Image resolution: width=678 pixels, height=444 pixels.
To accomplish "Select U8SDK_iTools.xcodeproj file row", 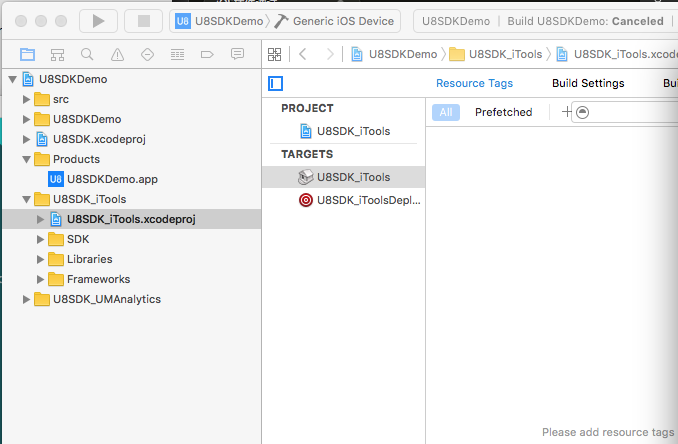I will click(x=131, y=219).
